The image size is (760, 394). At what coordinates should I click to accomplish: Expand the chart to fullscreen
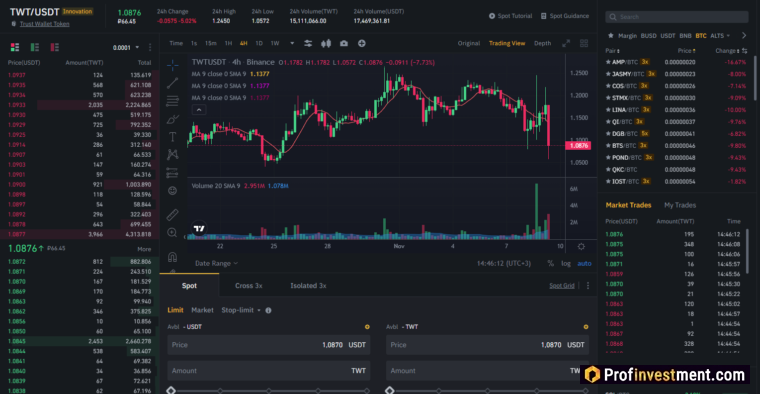click(x=566, y=44)
